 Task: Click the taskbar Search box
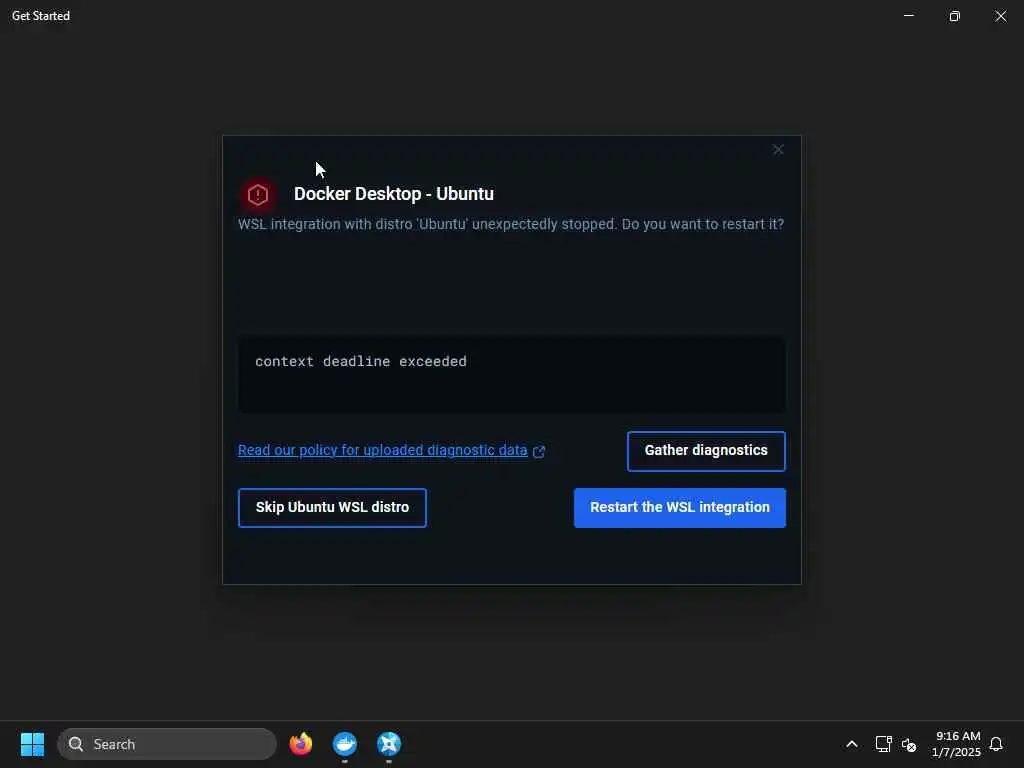tap(167, 744)
